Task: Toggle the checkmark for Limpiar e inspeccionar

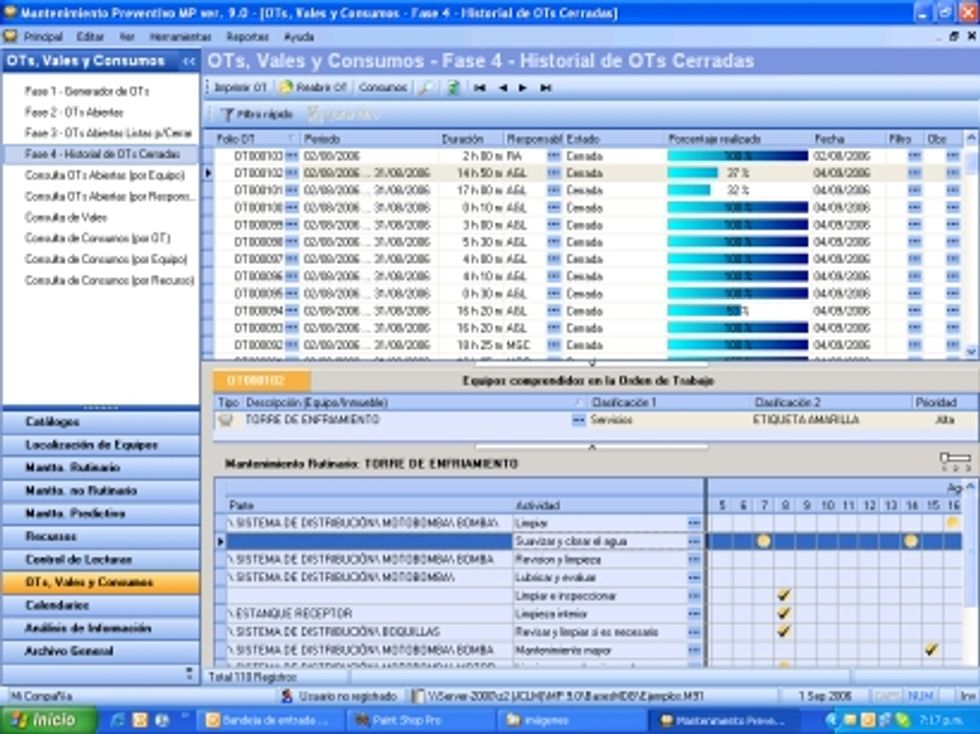Action: click(784, 596)
